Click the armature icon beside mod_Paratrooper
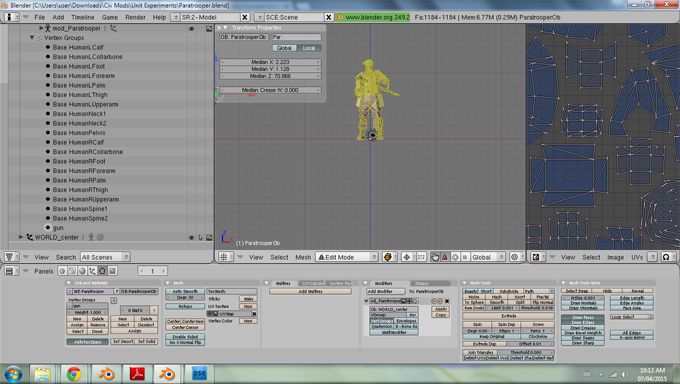This screenshot has width=680, height=384. (48, 28)
